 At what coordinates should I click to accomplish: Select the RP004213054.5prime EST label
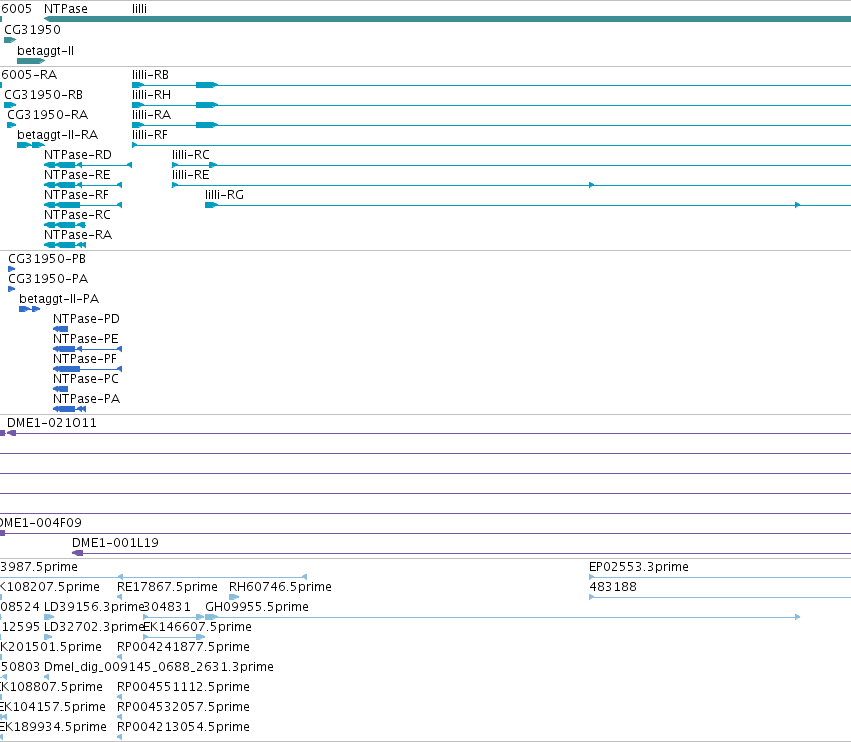pyautogui.click(x=183, y=728)
